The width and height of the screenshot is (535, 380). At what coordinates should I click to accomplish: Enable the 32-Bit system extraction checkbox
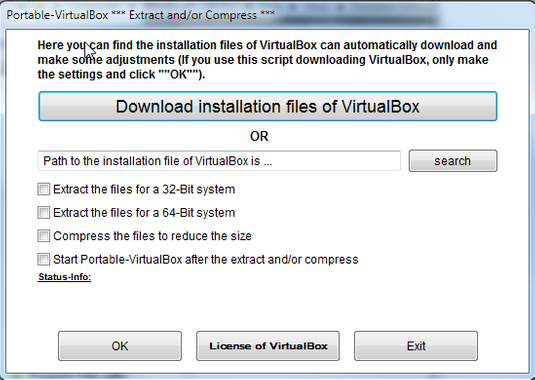[x=43, y=189]
